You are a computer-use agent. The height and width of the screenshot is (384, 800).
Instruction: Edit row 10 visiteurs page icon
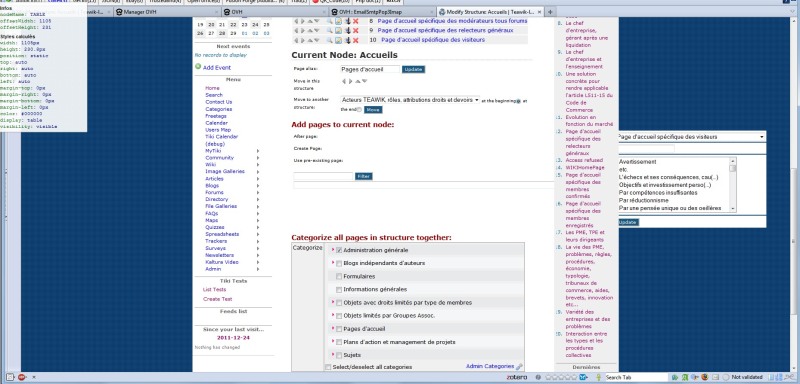pos(338,40)
